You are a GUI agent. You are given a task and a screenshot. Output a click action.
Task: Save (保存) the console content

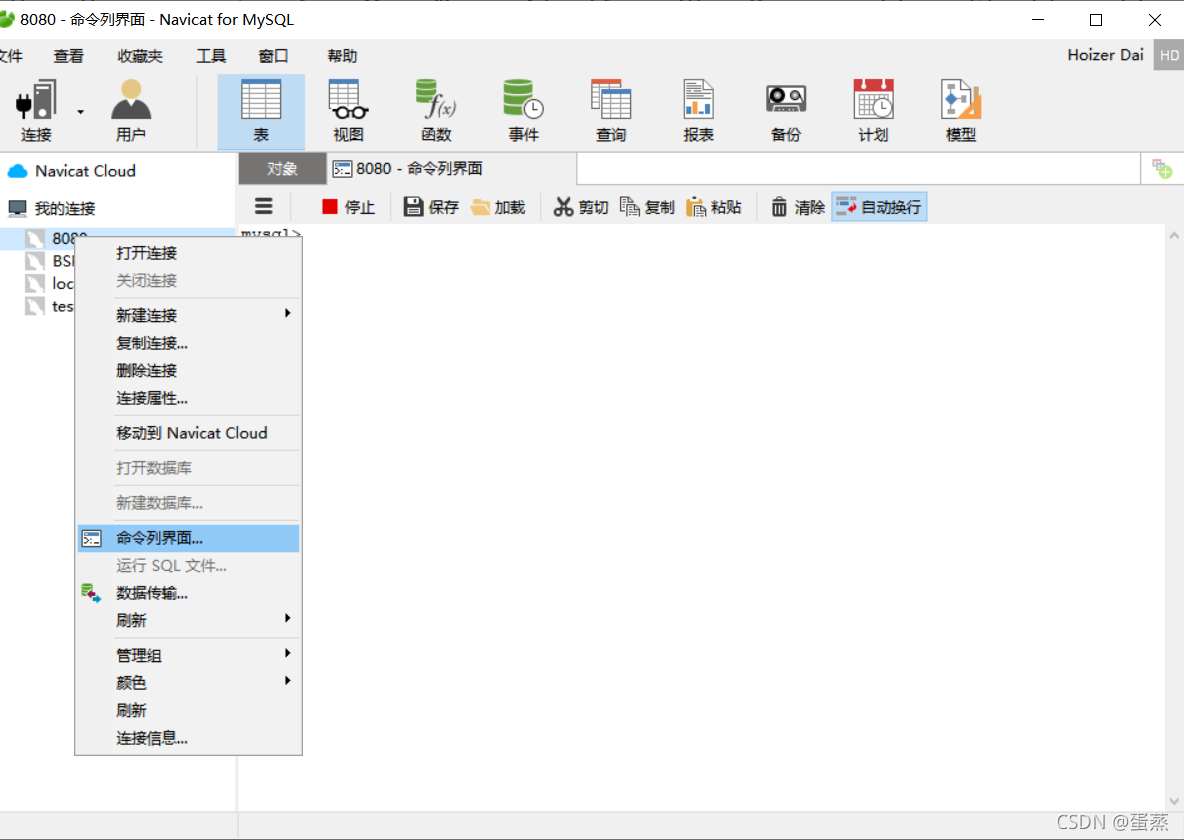(431, 207)
